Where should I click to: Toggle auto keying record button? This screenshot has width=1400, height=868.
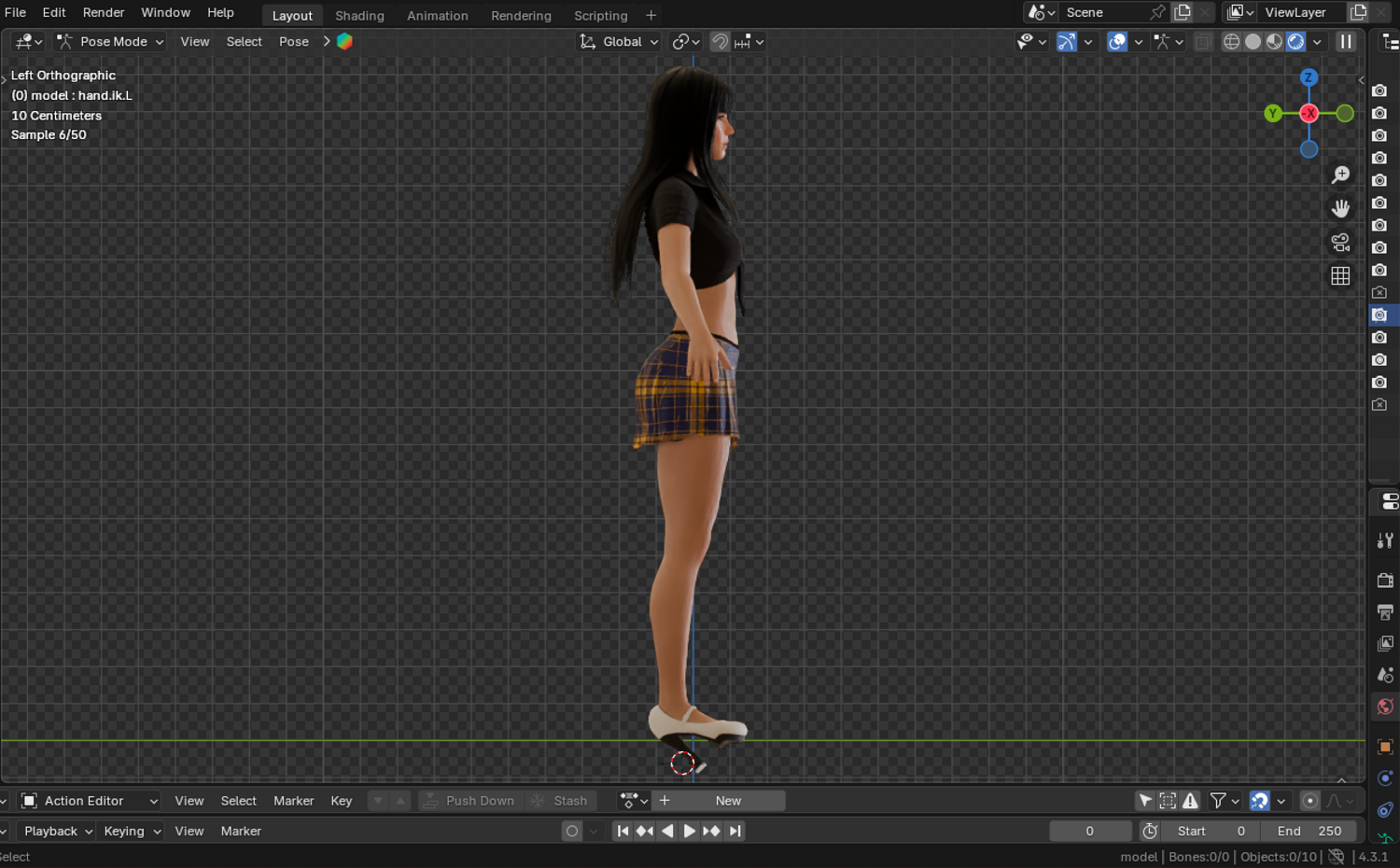tap(572, 831)
